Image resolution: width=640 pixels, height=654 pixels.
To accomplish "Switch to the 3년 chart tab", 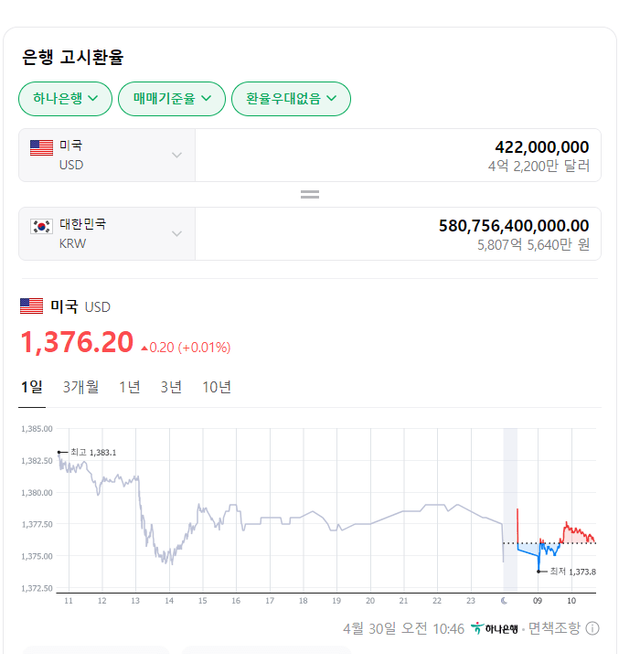I will [171, 387].
